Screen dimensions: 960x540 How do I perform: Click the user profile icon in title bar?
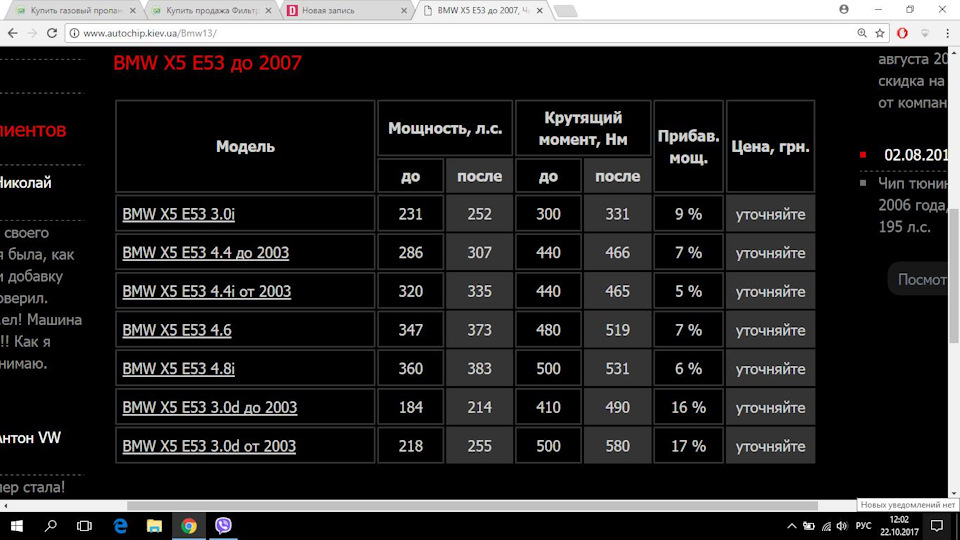tap(844, 9)
